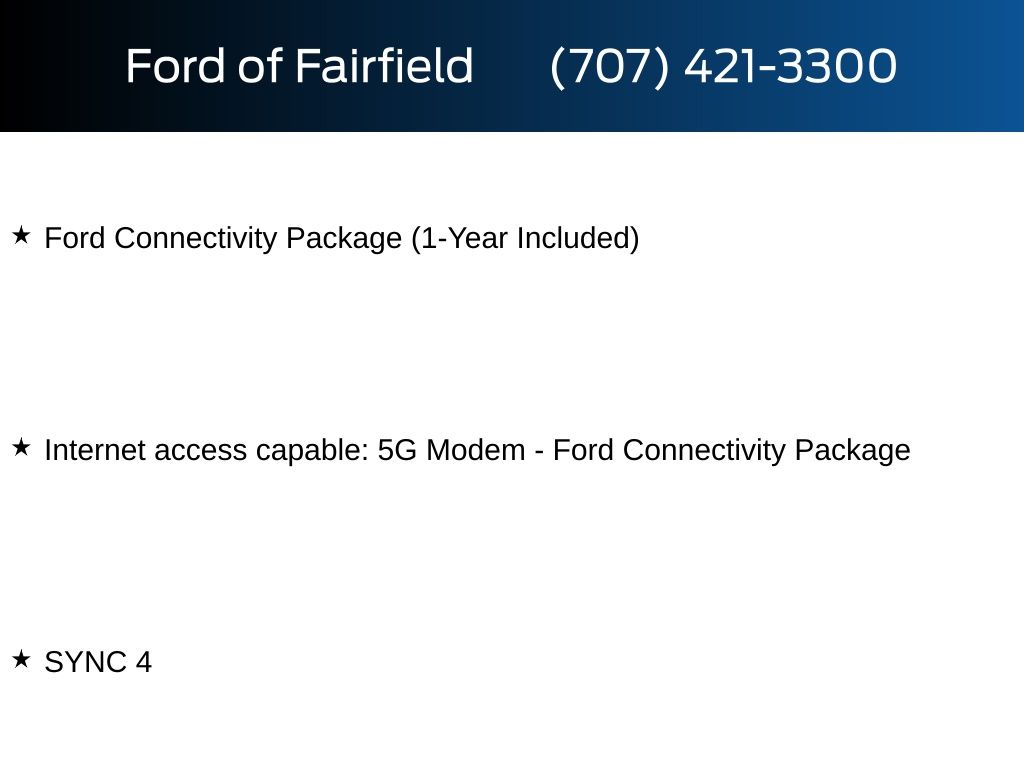Click the star bullet beside Internet access capable

(21, 448)
